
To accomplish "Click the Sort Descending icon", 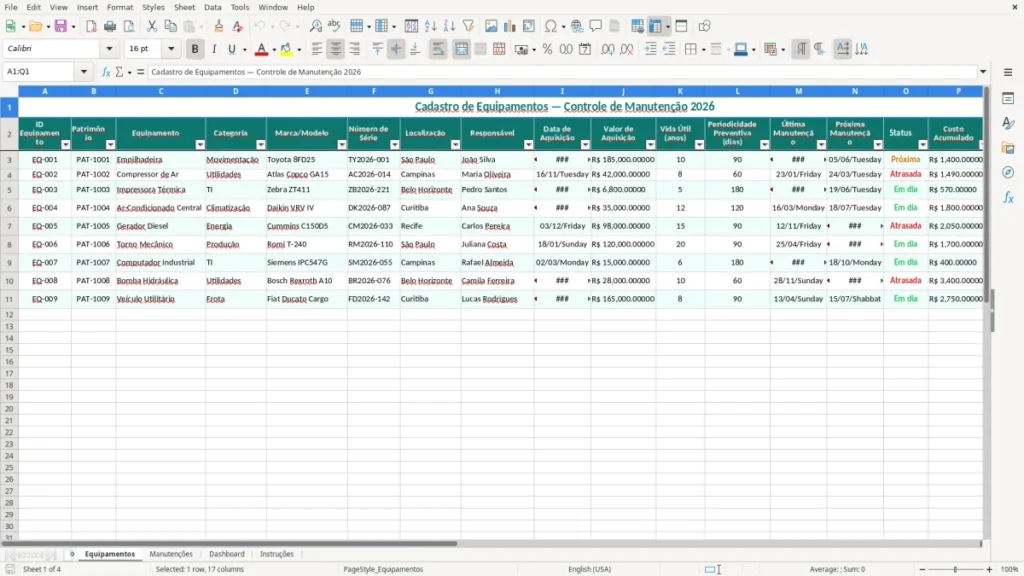I will tap(449, 26).
